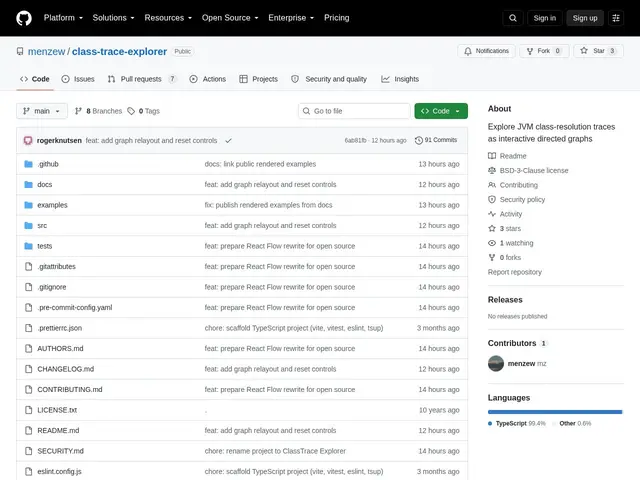View the 91 Commits history

[436, 140]
